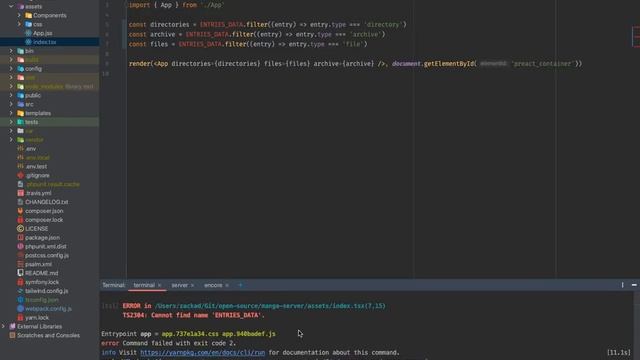This screenshot has width=640, height=360.
Task: Hide the Terminal tool window
Action: pyautogui.click(x=634, y=285)
